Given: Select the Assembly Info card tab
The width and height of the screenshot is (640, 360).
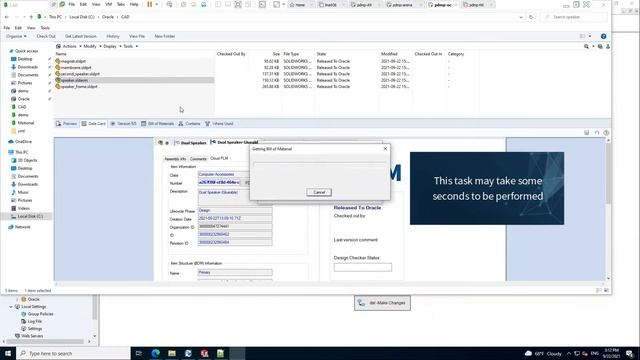Looking at the screenshot, I should click(175, 159).
